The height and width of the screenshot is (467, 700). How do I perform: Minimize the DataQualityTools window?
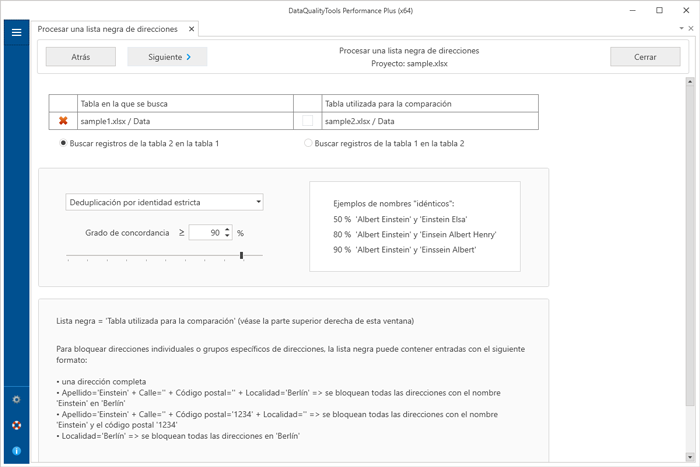click(x=633, y=10)
